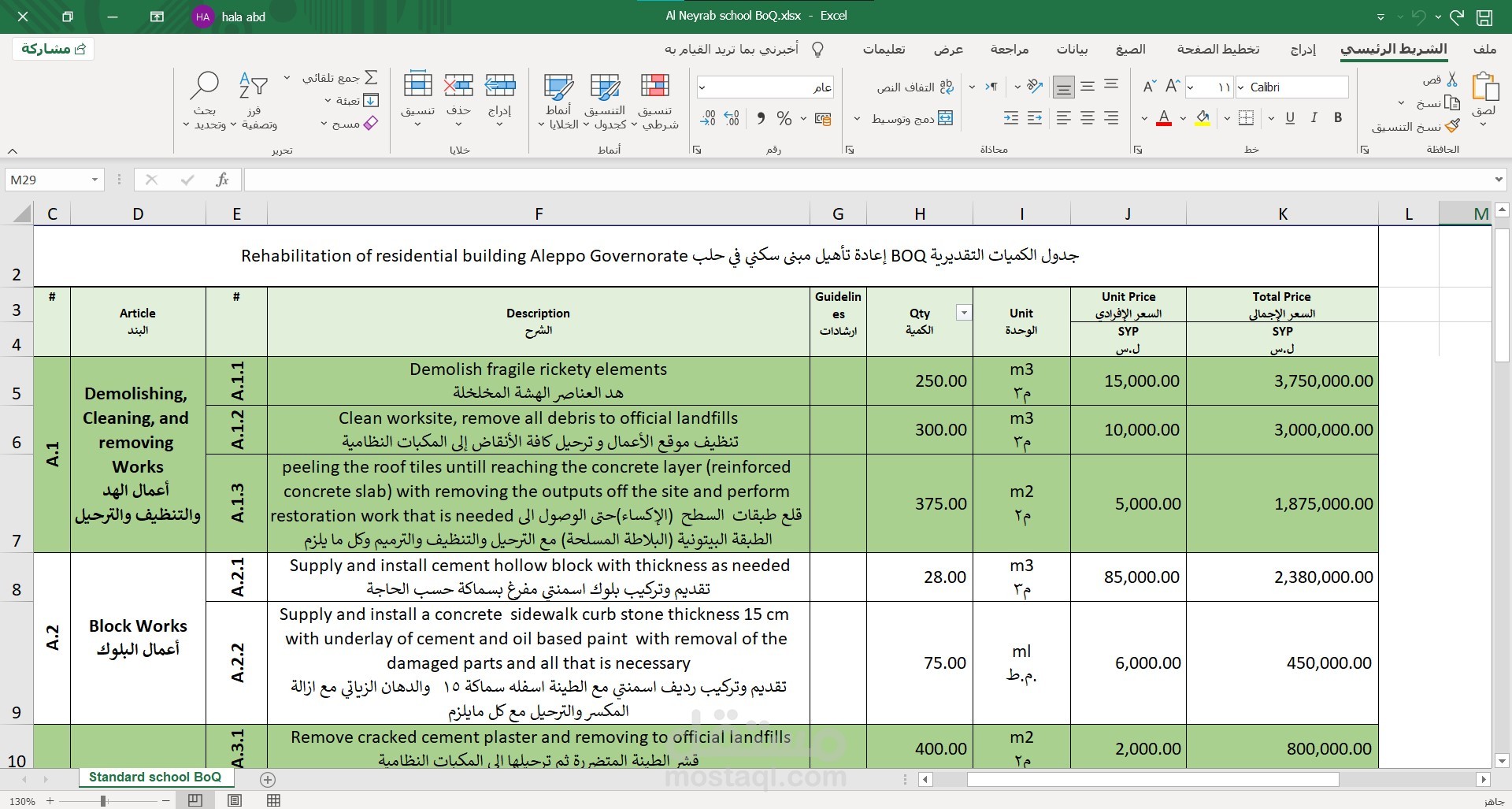Open the number format dropdown (عام)
Image resolution: width=1512 pixels, height=809 pixels.
click(x=702, y=87)
